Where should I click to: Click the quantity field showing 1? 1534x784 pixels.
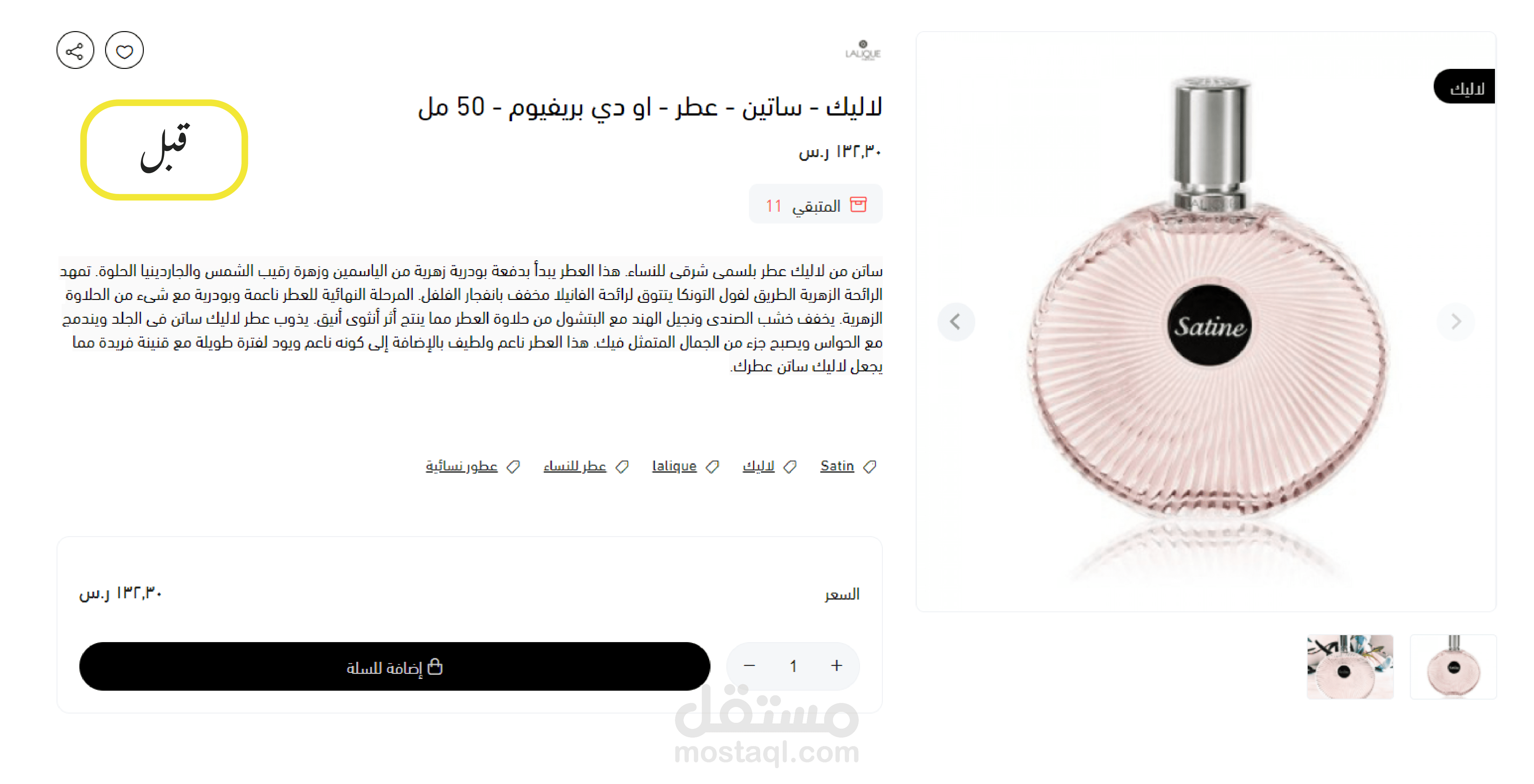coord(793,666)
